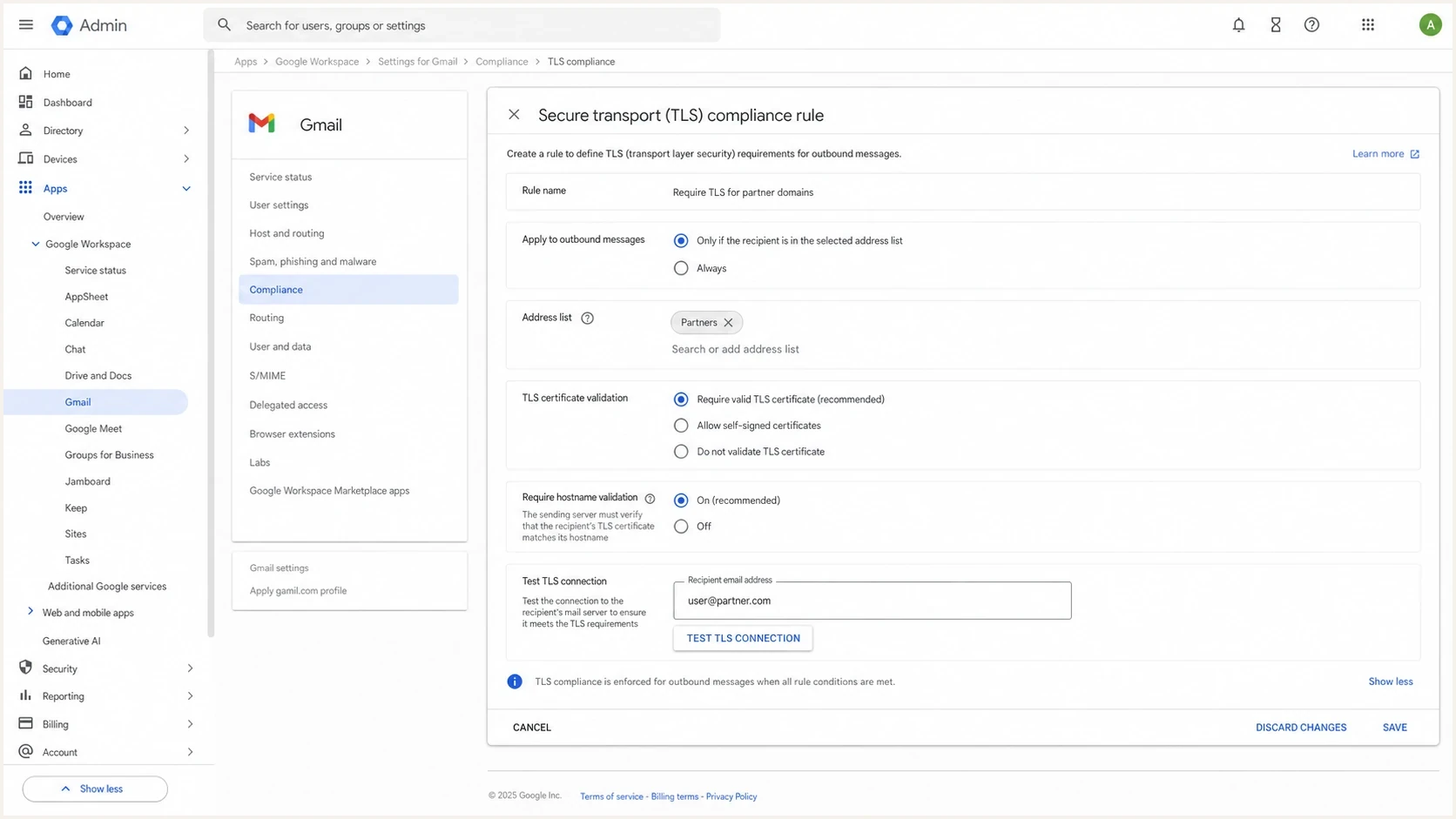Collapse the Apps section chevron
The image size is (1456, 819).
click(x=186, y=189)
